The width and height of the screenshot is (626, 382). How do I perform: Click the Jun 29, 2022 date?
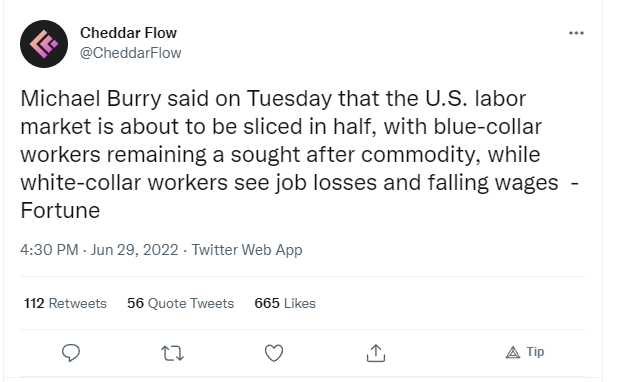135,250
